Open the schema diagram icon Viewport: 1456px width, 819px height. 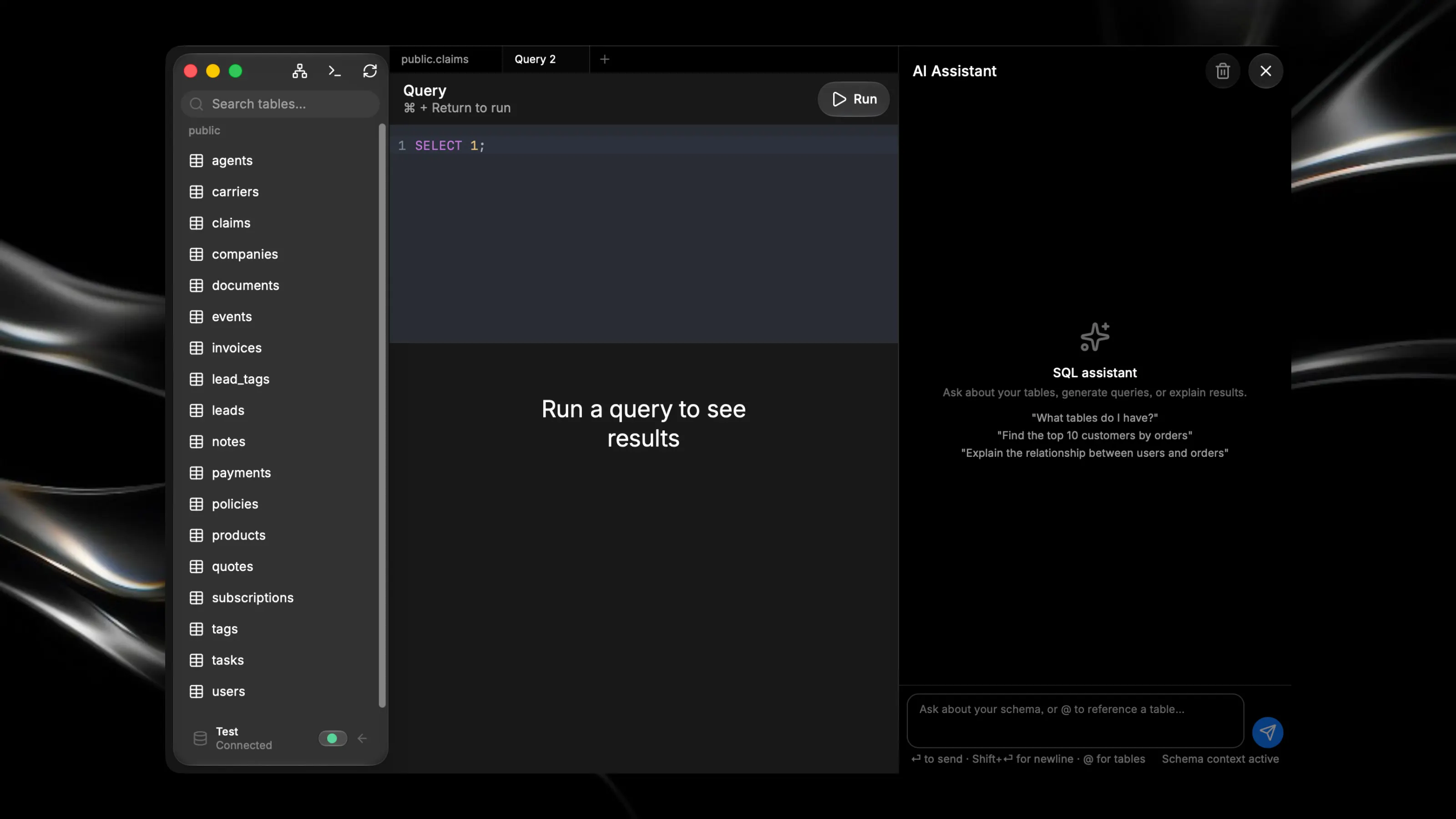[299, 71]
